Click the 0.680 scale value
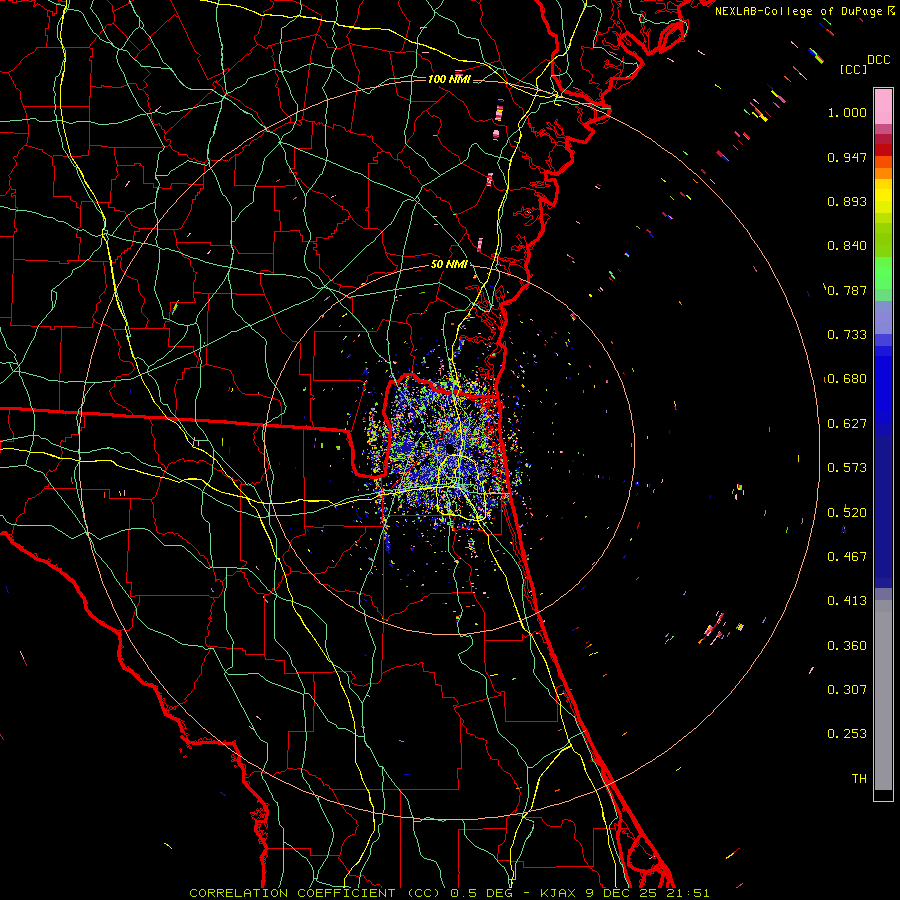 pyautogui.click(x=847, y=379)
